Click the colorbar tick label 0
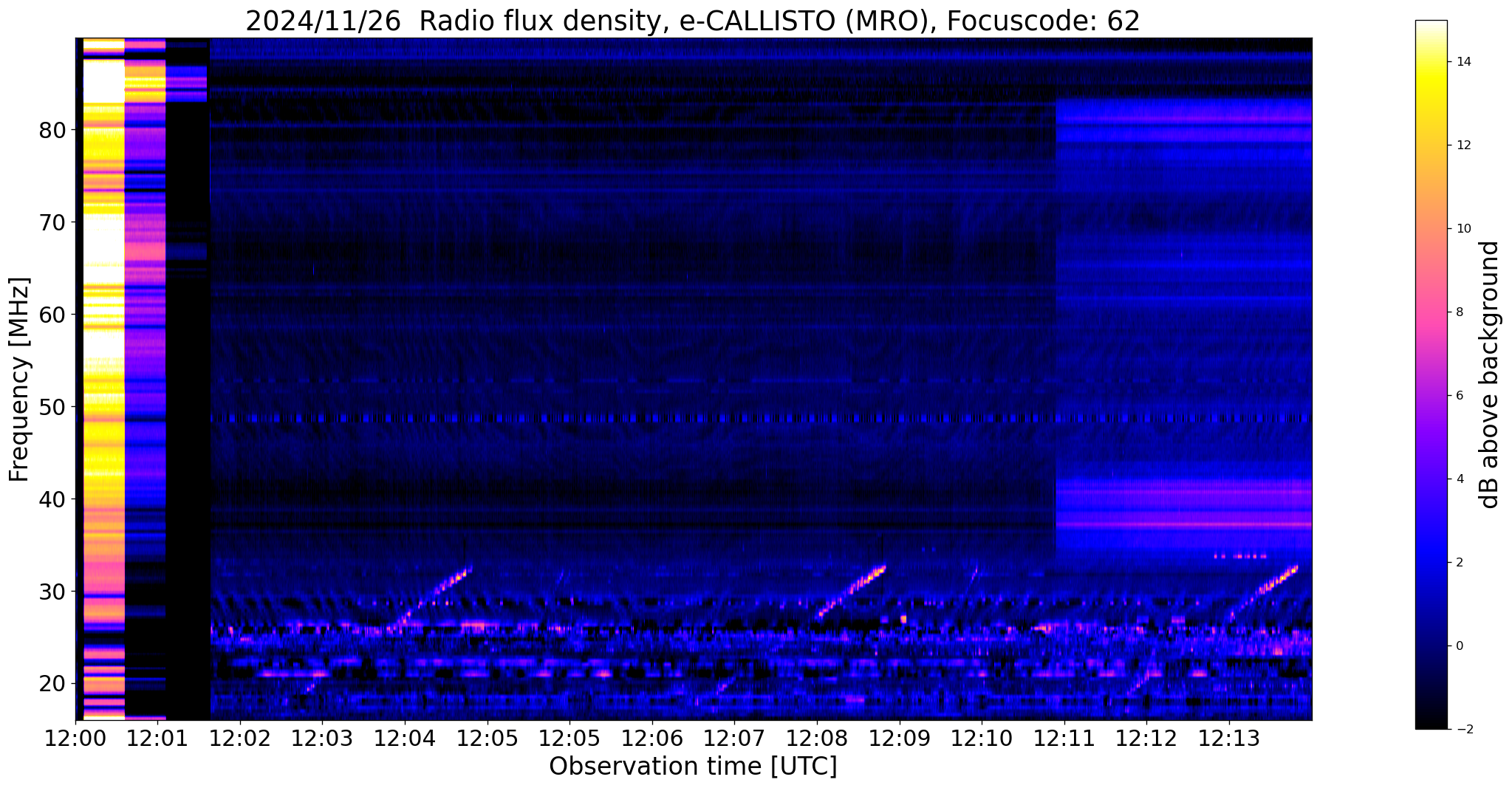1512x788 pixels. (1459, 646)
